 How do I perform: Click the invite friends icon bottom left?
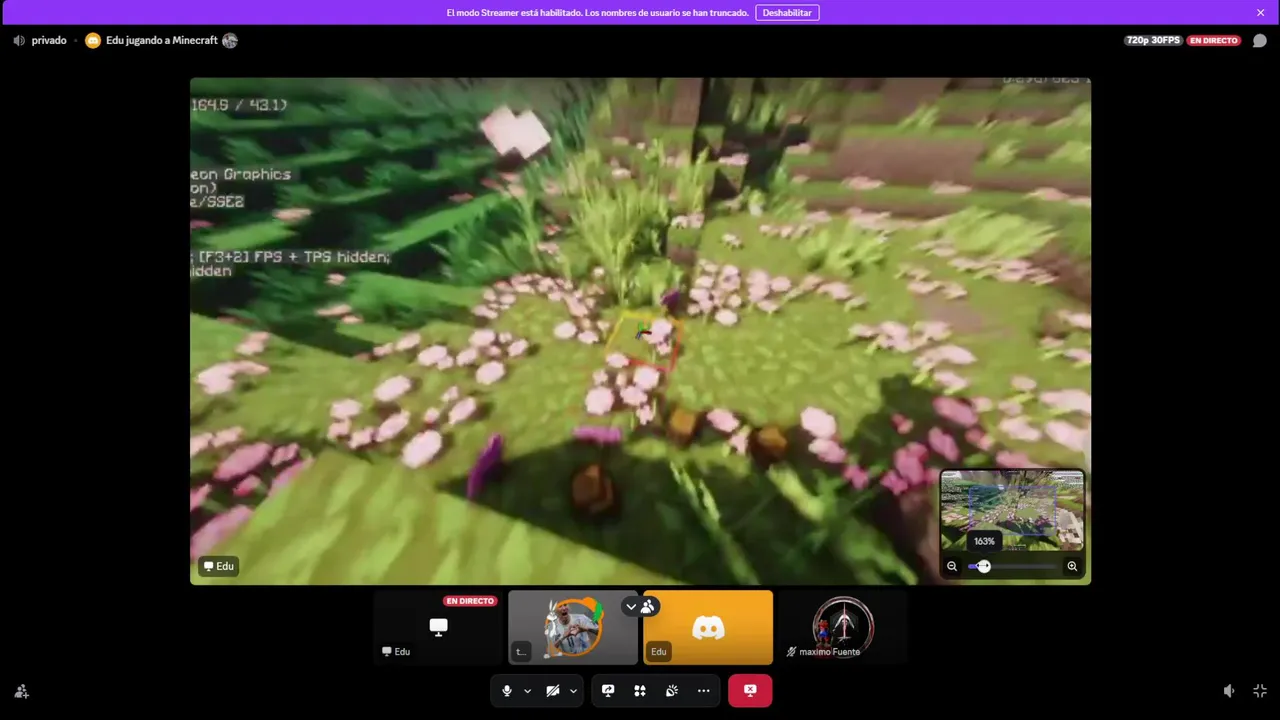21,691
